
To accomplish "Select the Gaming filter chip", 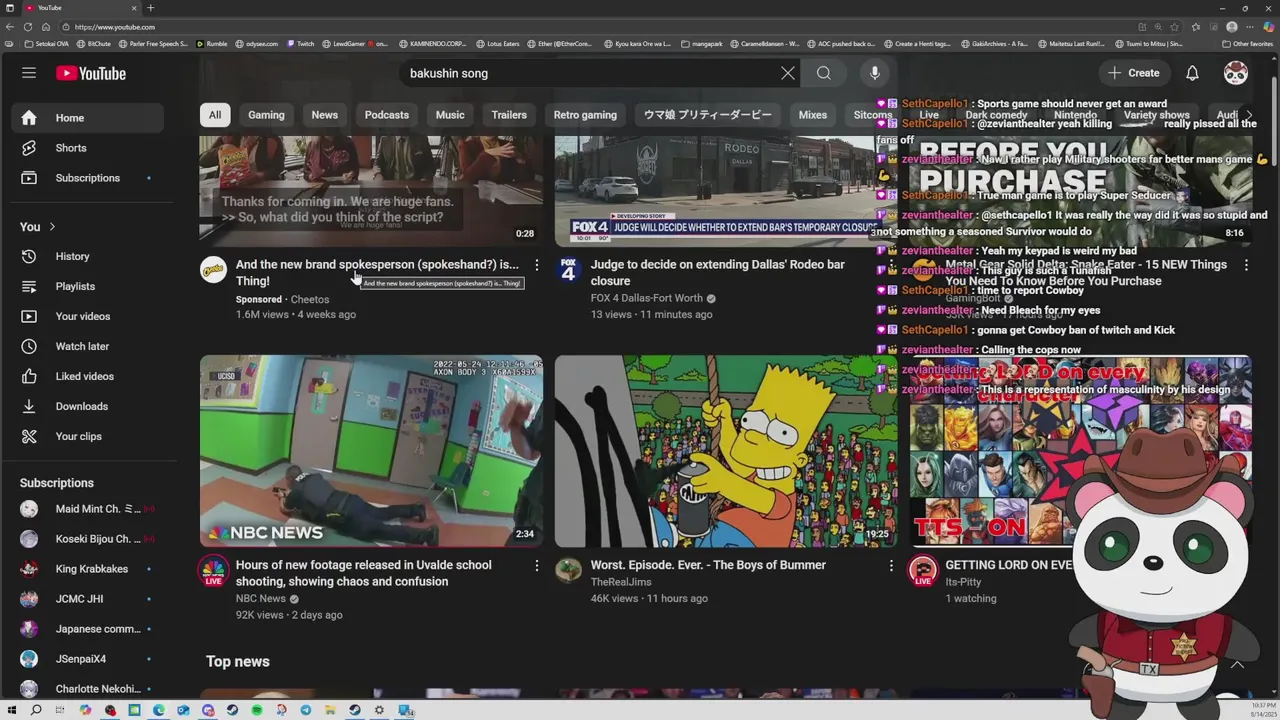I will pos(266,115).
